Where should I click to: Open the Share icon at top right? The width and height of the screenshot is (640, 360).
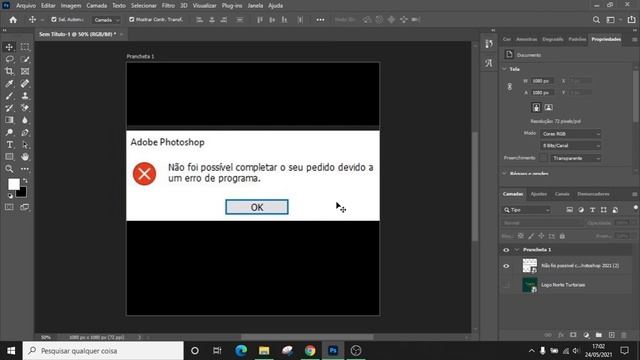[x=631, y=20]
